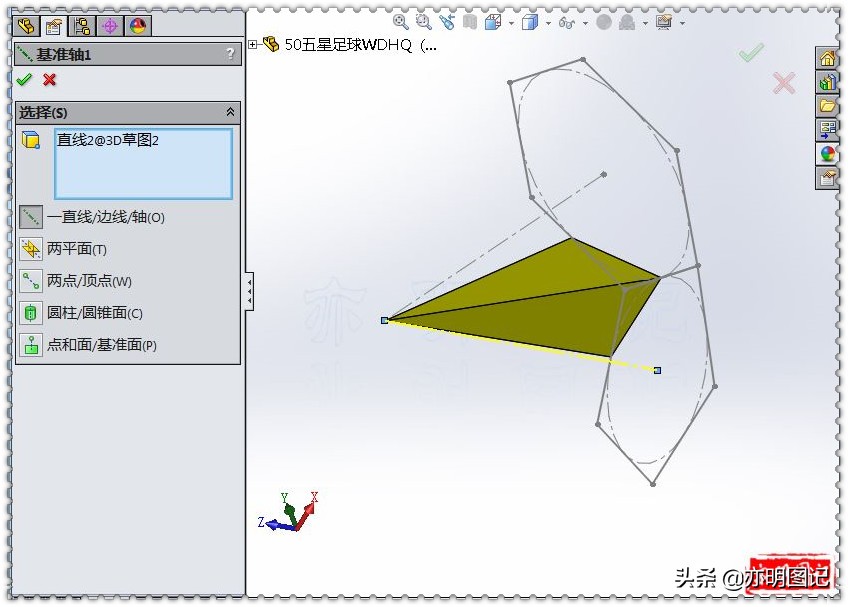Switch to the PropertyManager tab
Screen dimensions: 848x607
[x=53, y=26]
